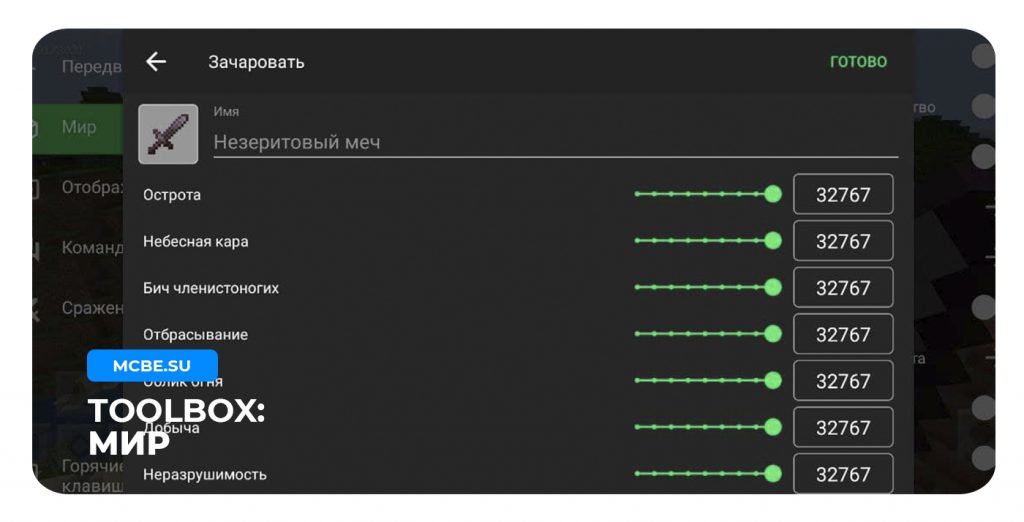The width and height of the screenshot is (1024, 522).
Task: Click the Зачаровать enchant title
Action: point(256,62)
